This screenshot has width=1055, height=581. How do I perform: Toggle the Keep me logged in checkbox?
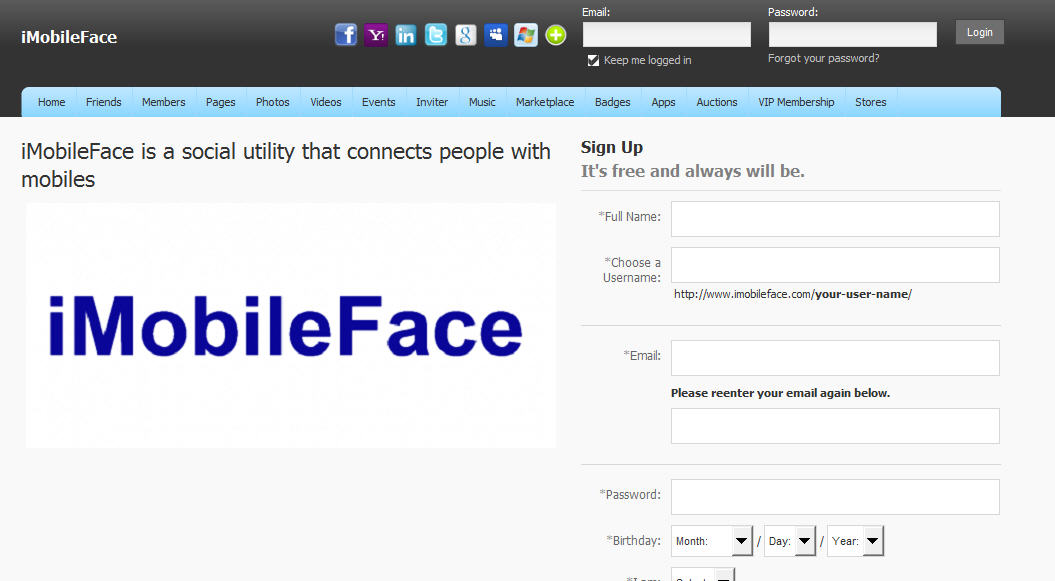coord(593,61)
